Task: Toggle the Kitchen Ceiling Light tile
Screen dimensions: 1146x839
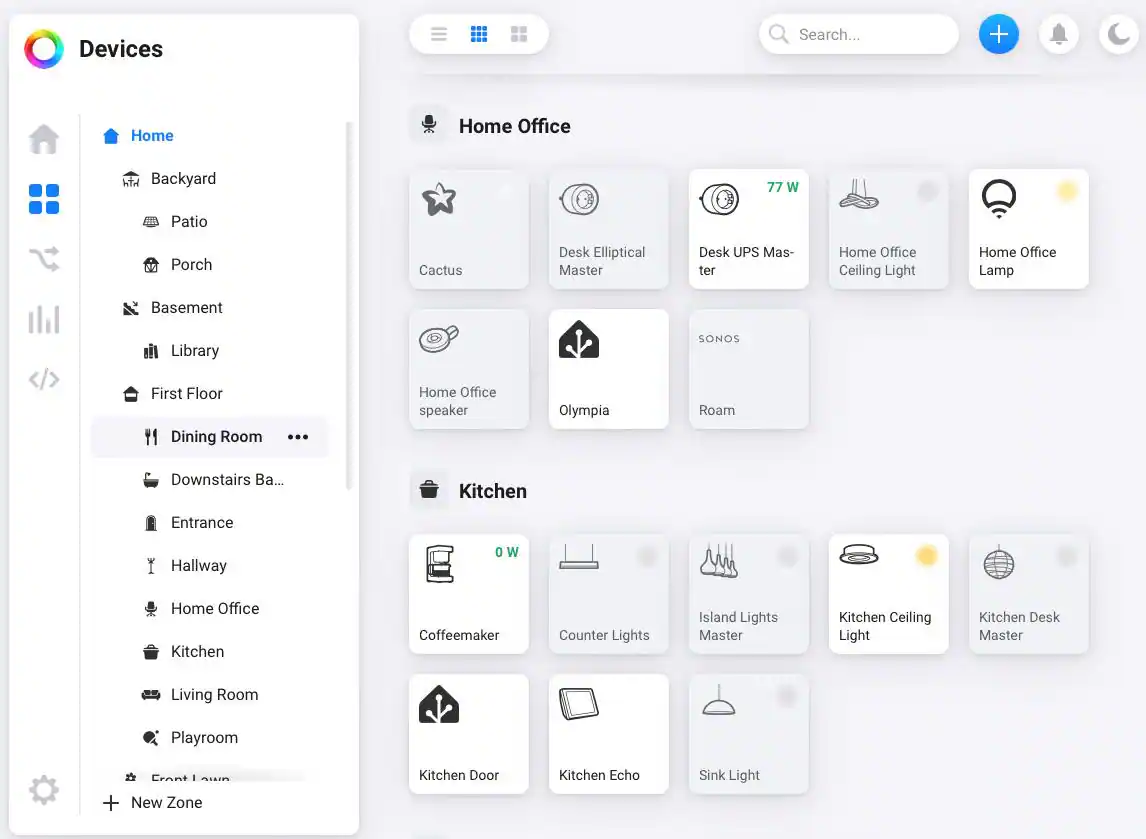Action: pyautogui.click(x=888, y=594)
